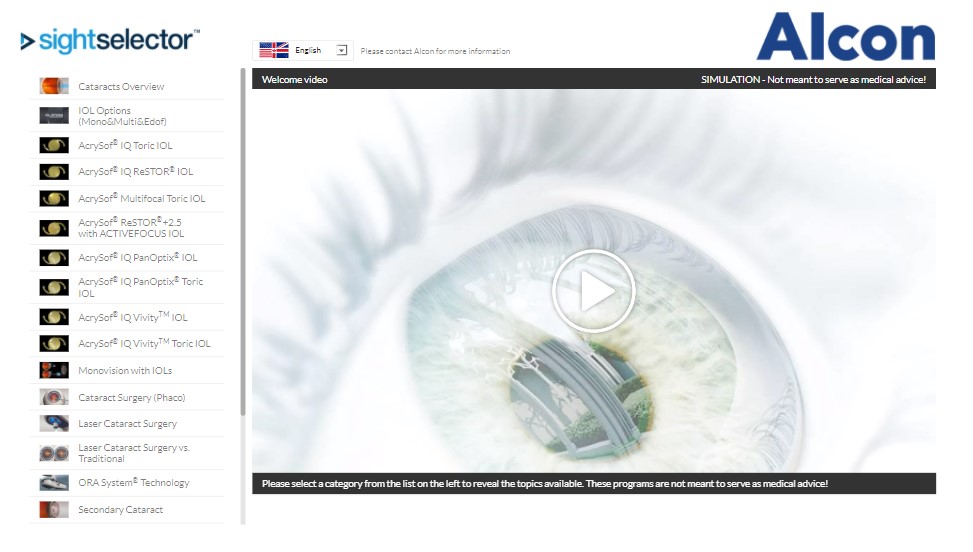Play the Welcome video
The height and width of the screenshot is (552, 973).
click(593, 291)
